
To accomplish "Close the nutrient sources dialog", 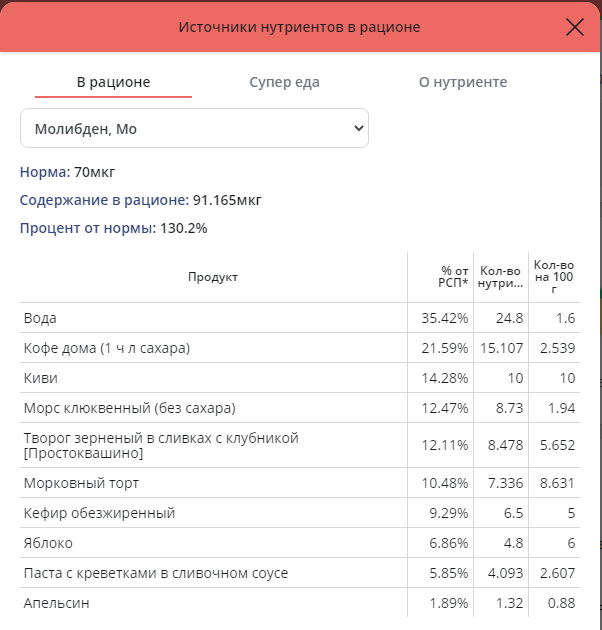I will [x=575, y=27].
